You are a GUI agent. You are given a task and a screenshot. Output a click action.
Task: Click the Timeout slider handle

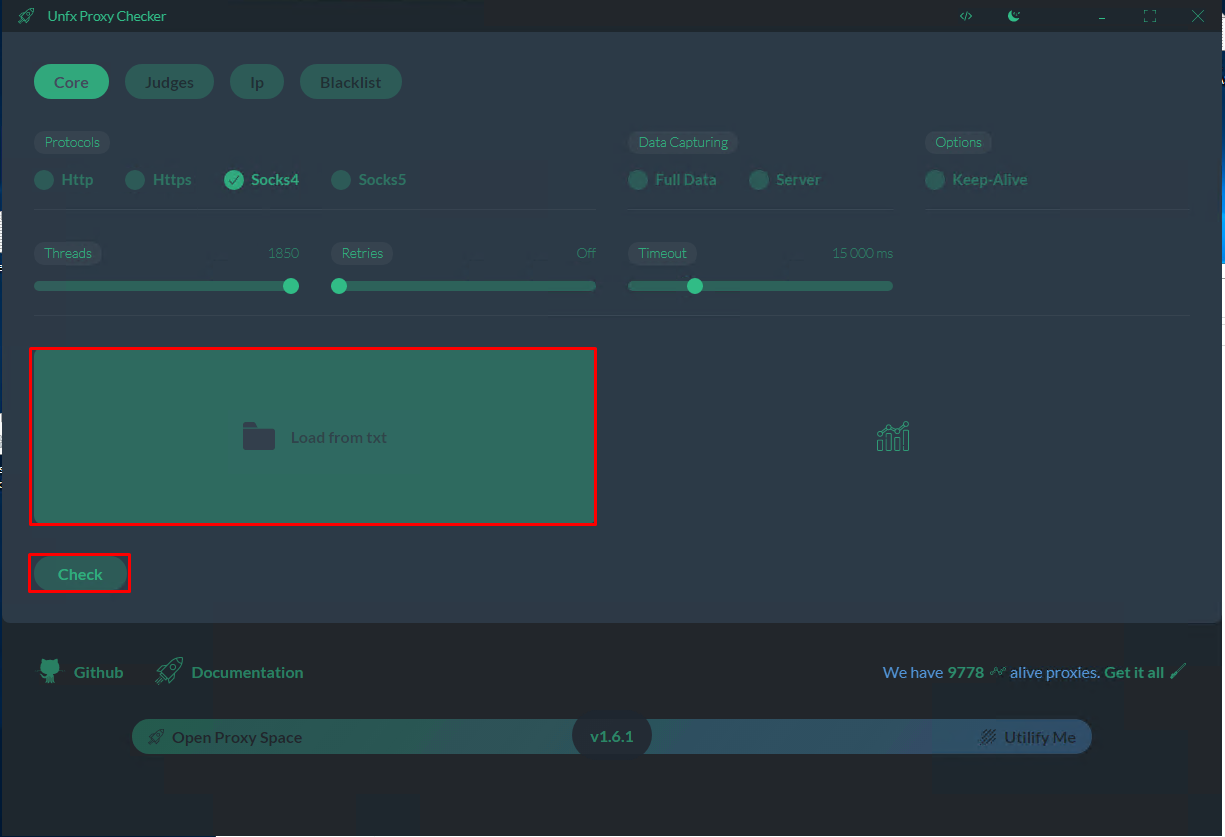[x=695, y=286]
